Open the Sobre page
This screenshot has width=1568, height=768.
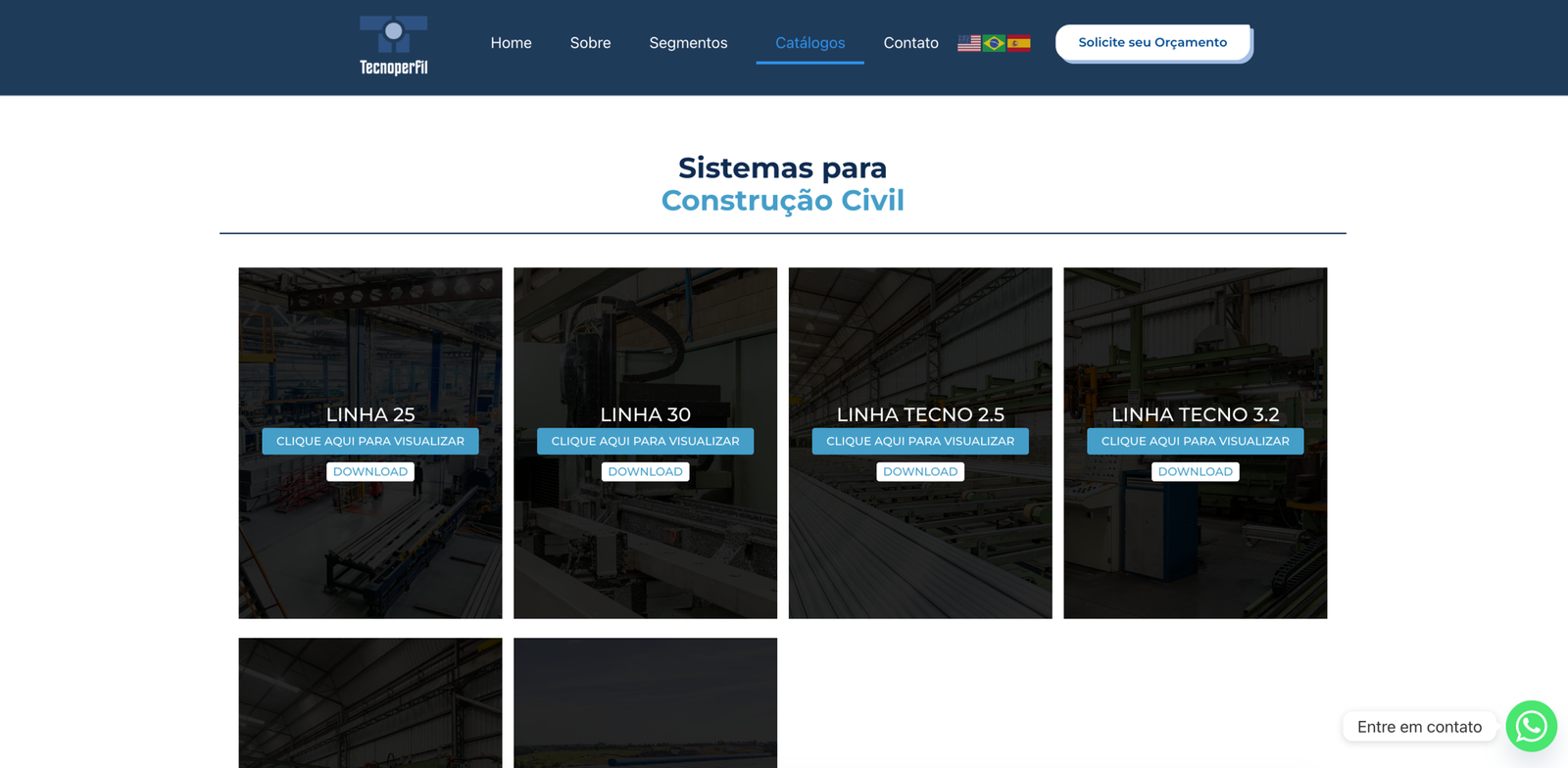click(590, 43)
